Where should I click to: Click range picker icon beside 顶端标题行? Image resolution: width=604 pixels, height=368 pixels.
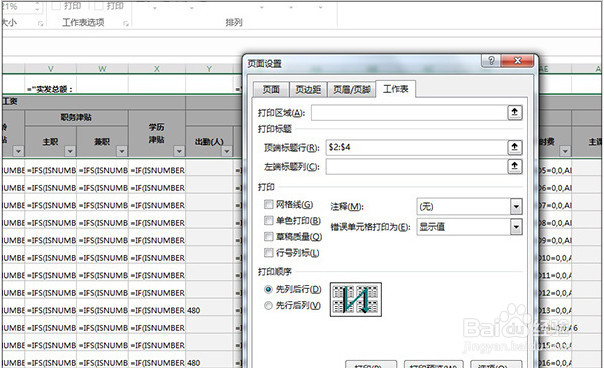515,147
